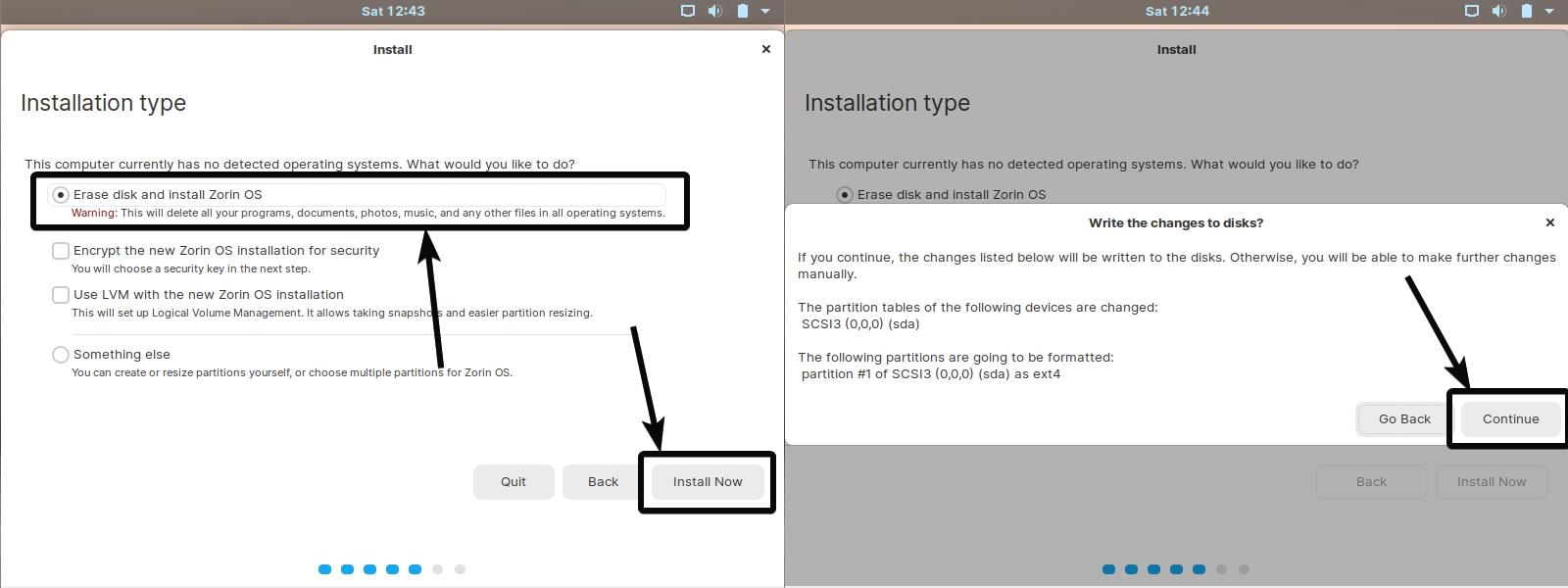The image size is (1568, 588).
Task: Click greyed-out Back button behind the dialog
Action: pos(1371,482)
